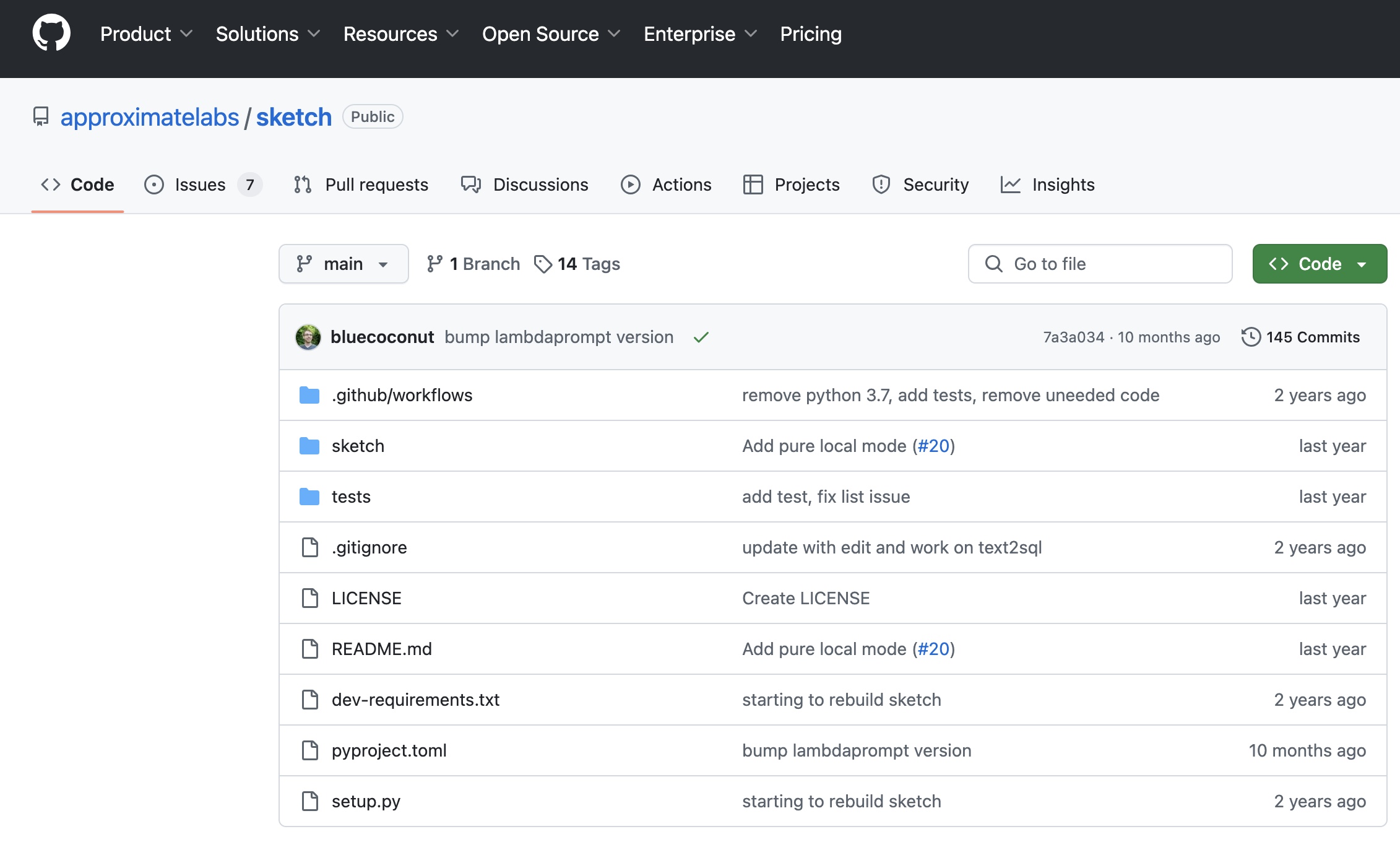The image size is (1400, 842).
Task: Expand the Open Source menu
Action: (x=550, y=34)
